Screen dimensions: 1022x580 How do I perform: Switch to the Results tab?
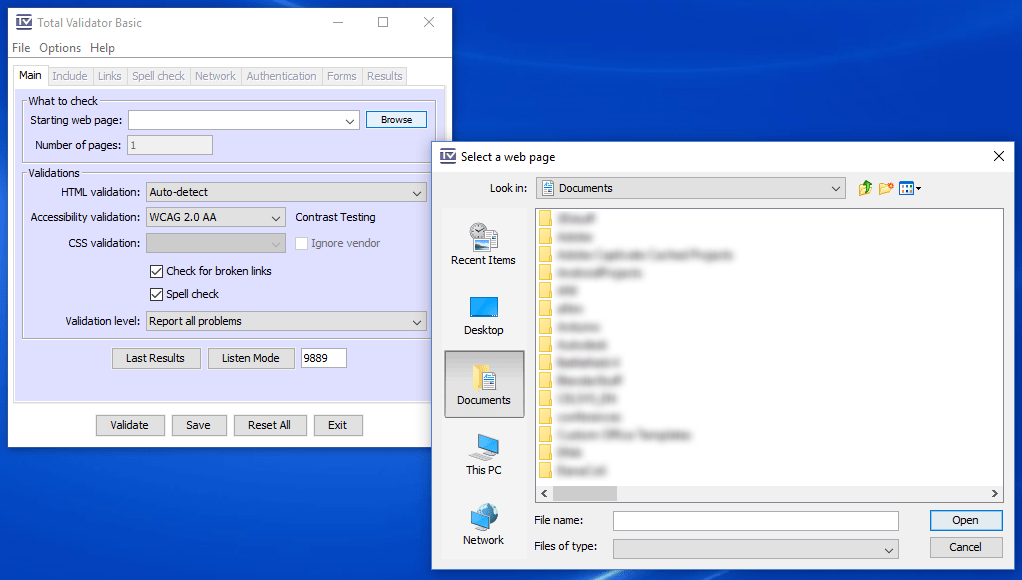click(x=385, y=76)
